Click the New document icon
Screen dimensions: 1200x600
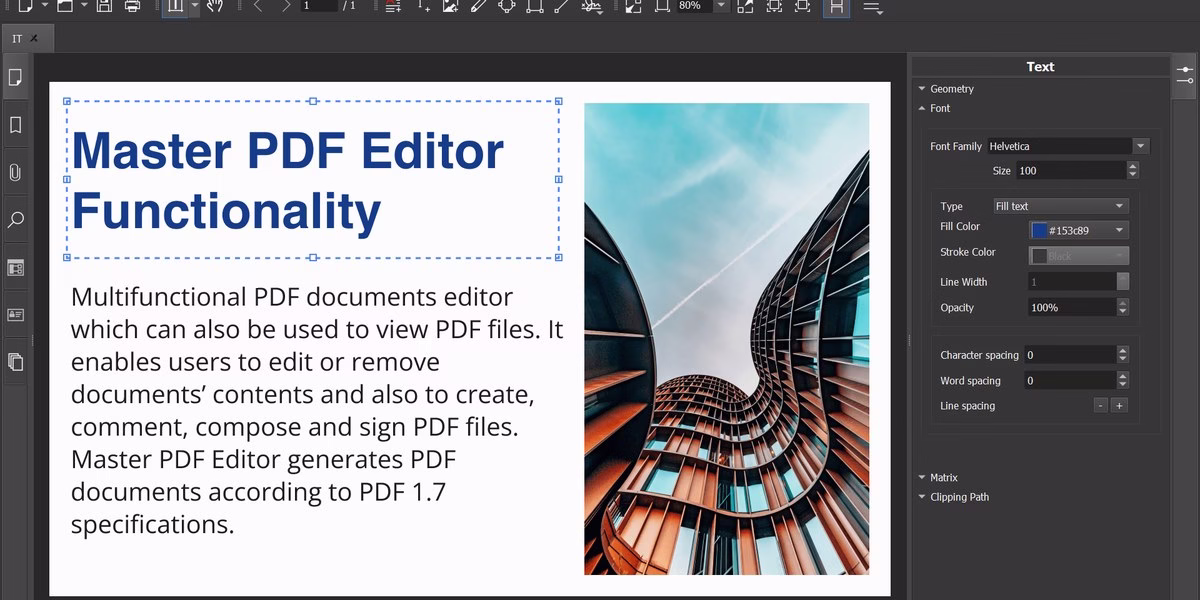(x=27, y=6)
